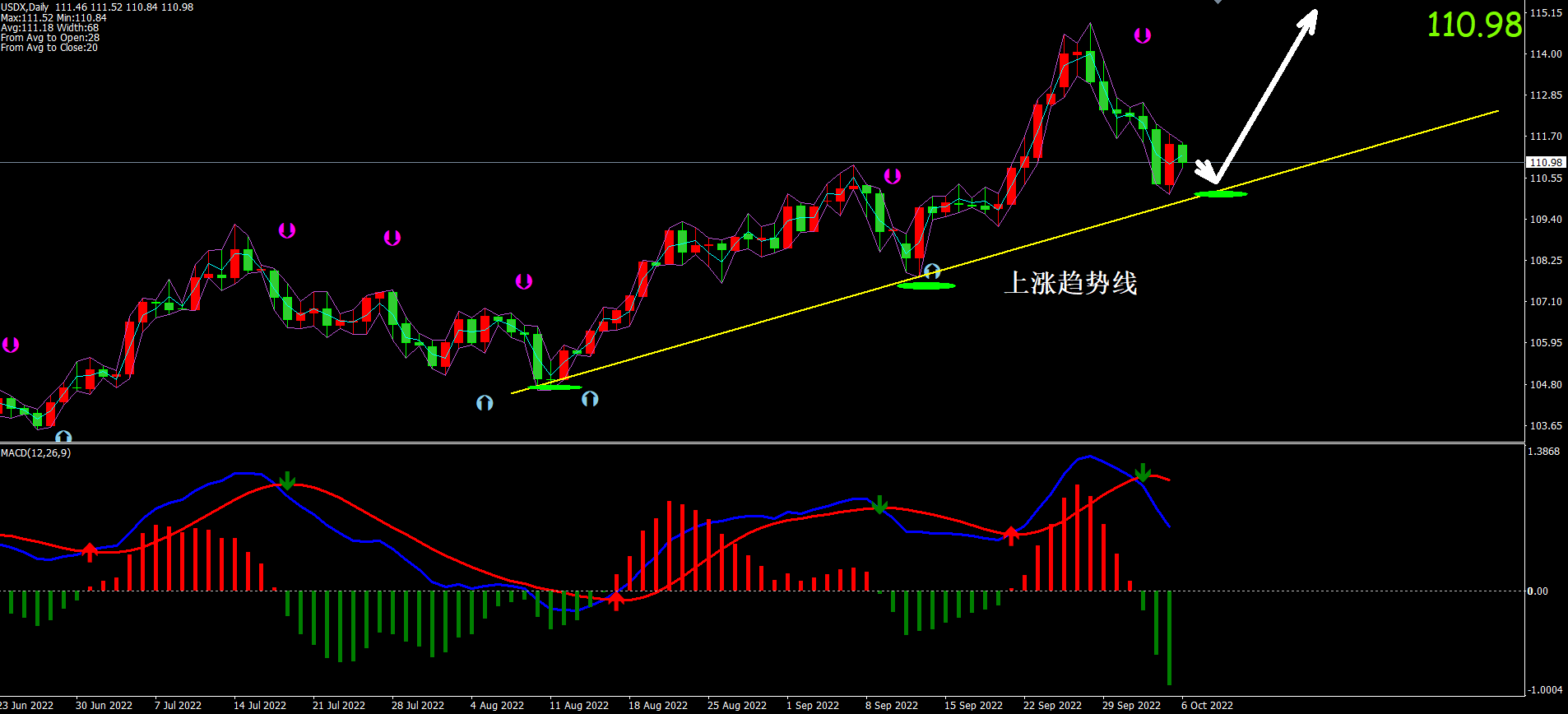Select the 110.98 price tag on the right axis
This screenshot has height=714, width=1568.
1545,163
